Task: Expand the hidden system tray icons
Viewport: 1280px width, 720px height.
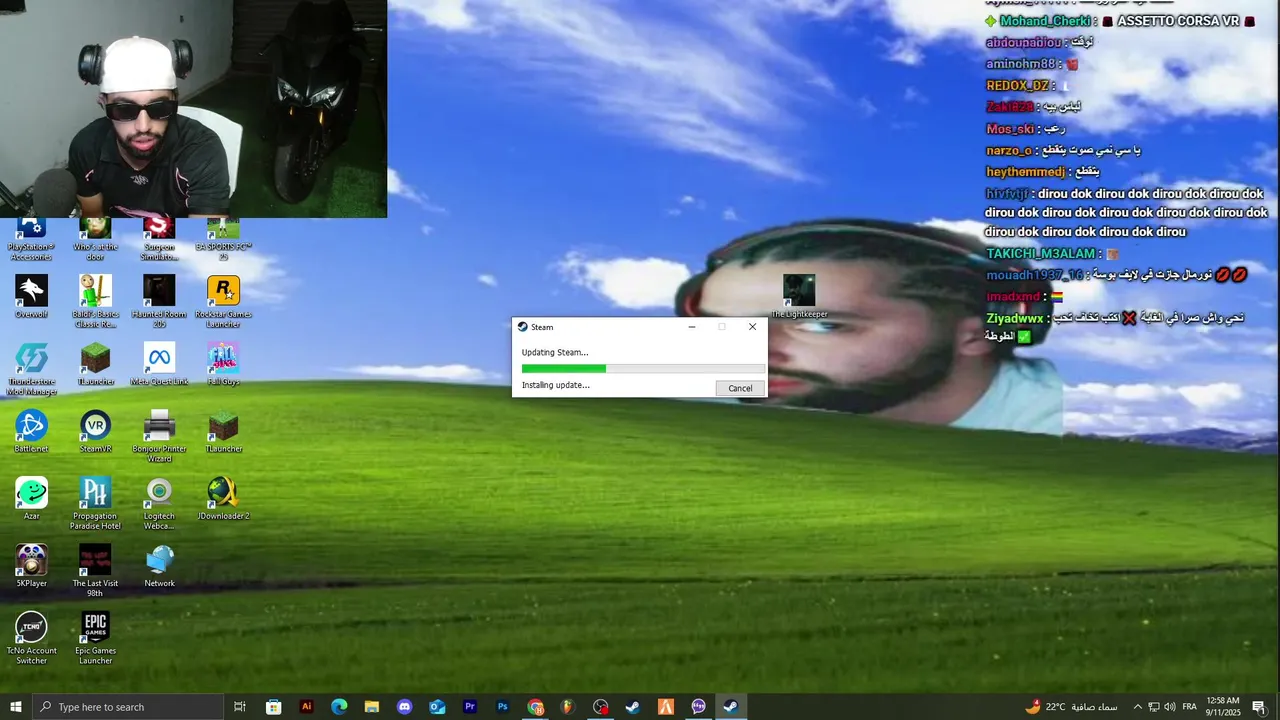Action: tap(1137, 707)
